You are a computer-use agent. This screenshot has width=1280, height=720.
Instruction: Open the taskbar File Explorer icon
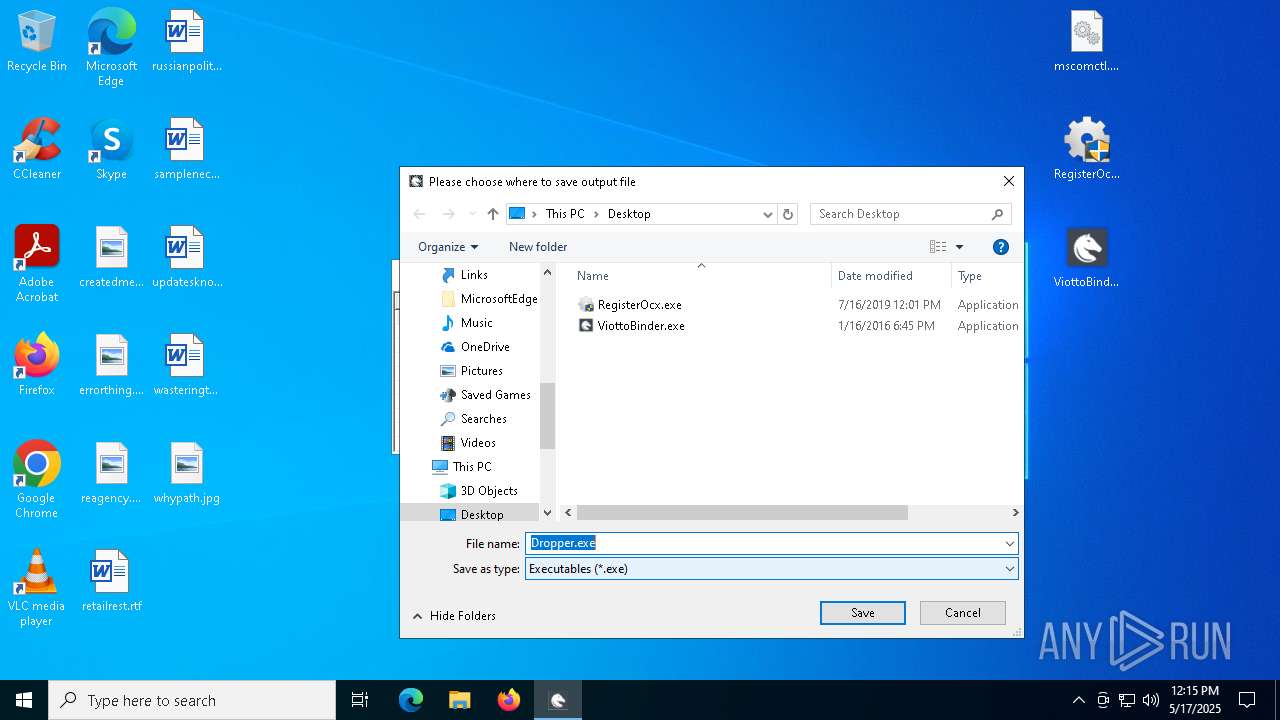460,700
